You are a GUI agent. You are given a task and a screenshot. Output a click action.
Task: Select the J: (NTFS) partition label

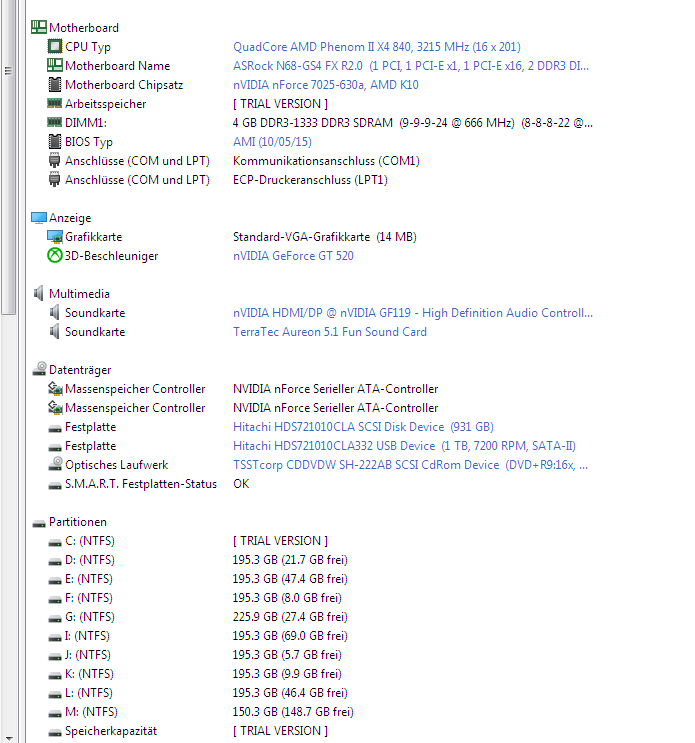tap(88, 654)
